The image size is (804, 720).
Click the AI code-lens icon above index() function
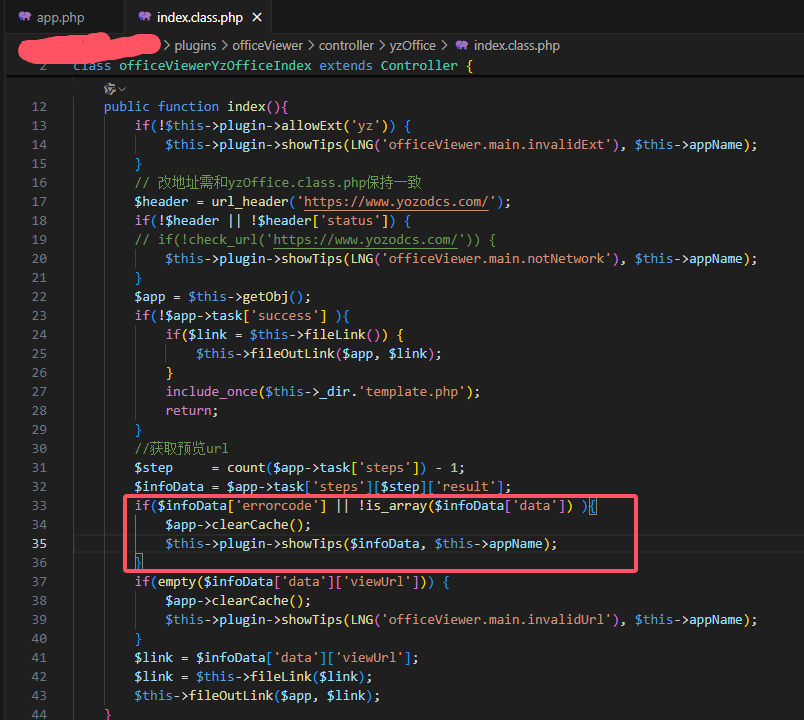click(x=114, y=89)
